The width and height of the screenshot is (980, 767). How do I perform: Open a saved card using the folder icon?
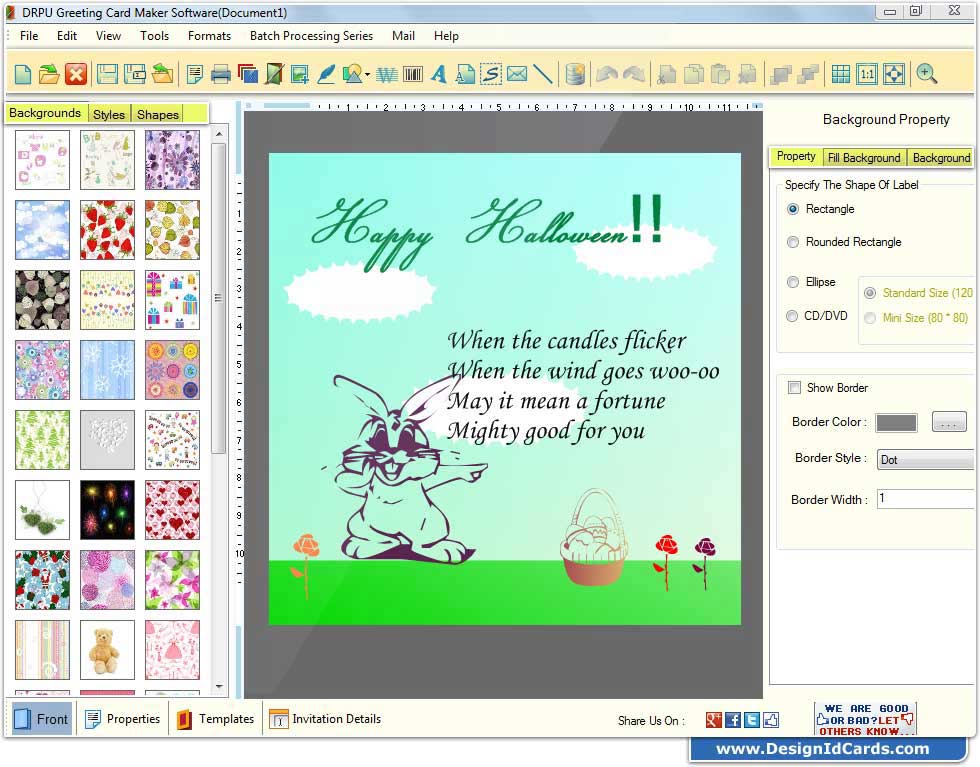(49, 73)
